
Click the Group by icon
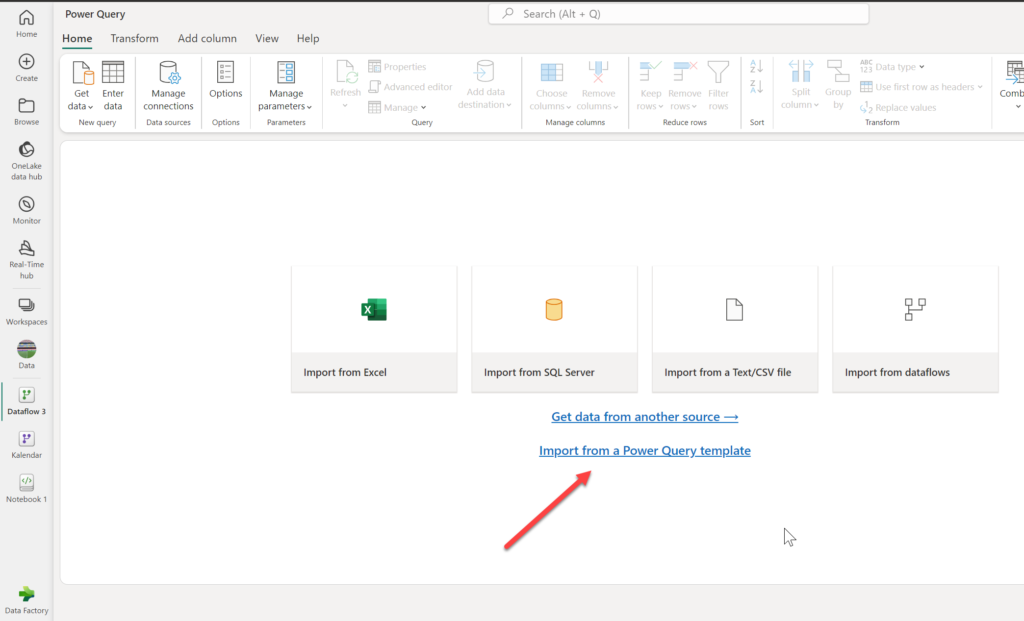(x=838, y=71)
